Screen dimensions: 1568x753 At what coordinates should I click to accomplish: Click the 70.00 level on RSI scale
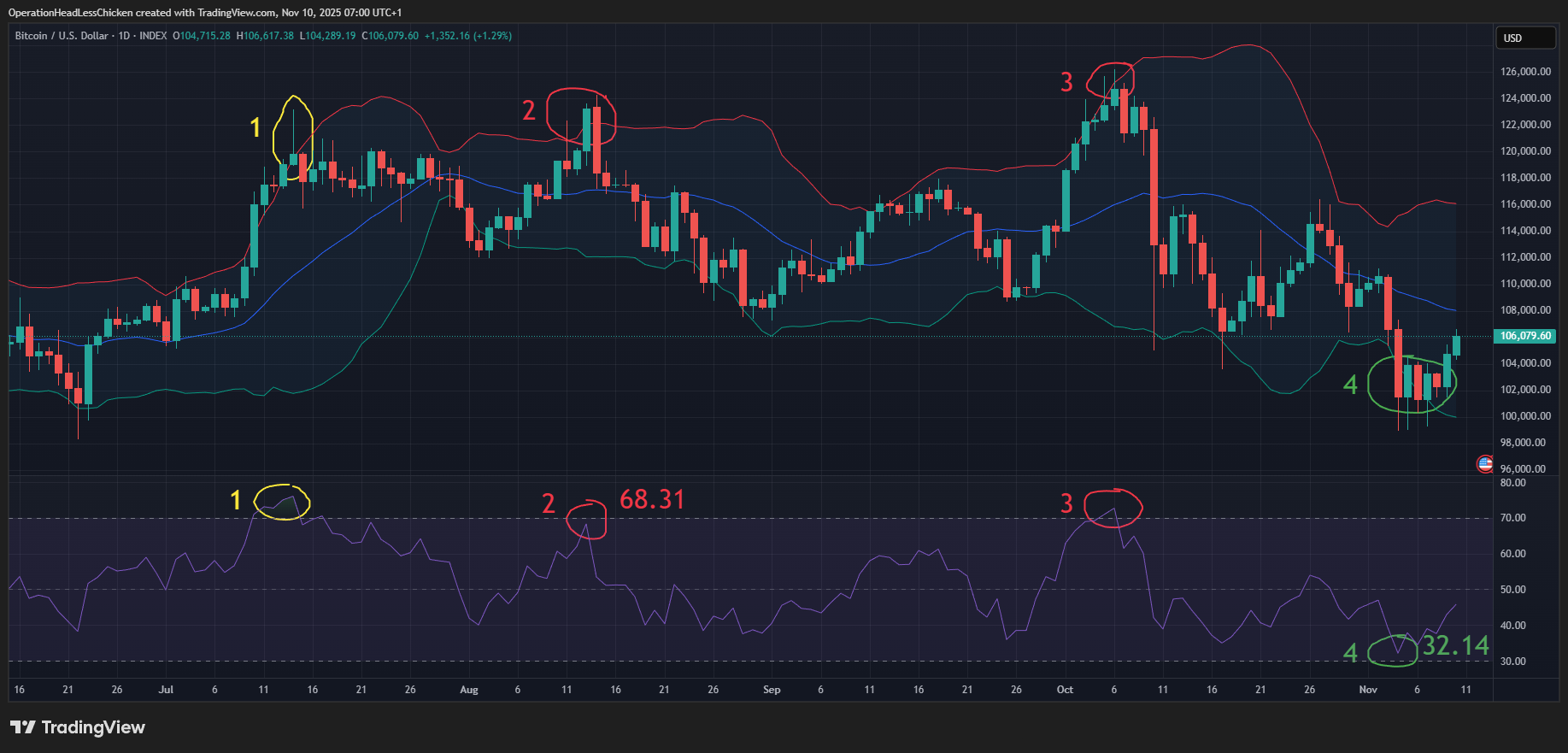pos(1512,518)
